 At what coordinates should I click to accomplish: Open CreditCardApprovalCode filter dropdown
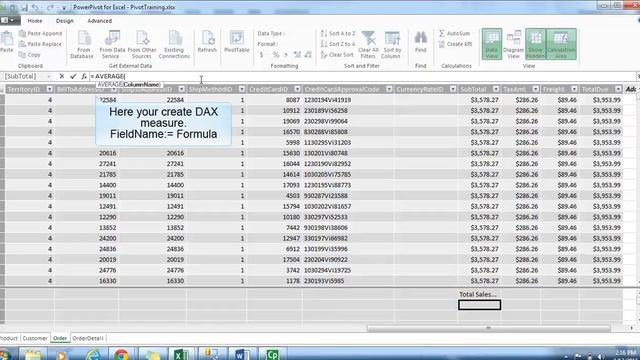[389, 89]
